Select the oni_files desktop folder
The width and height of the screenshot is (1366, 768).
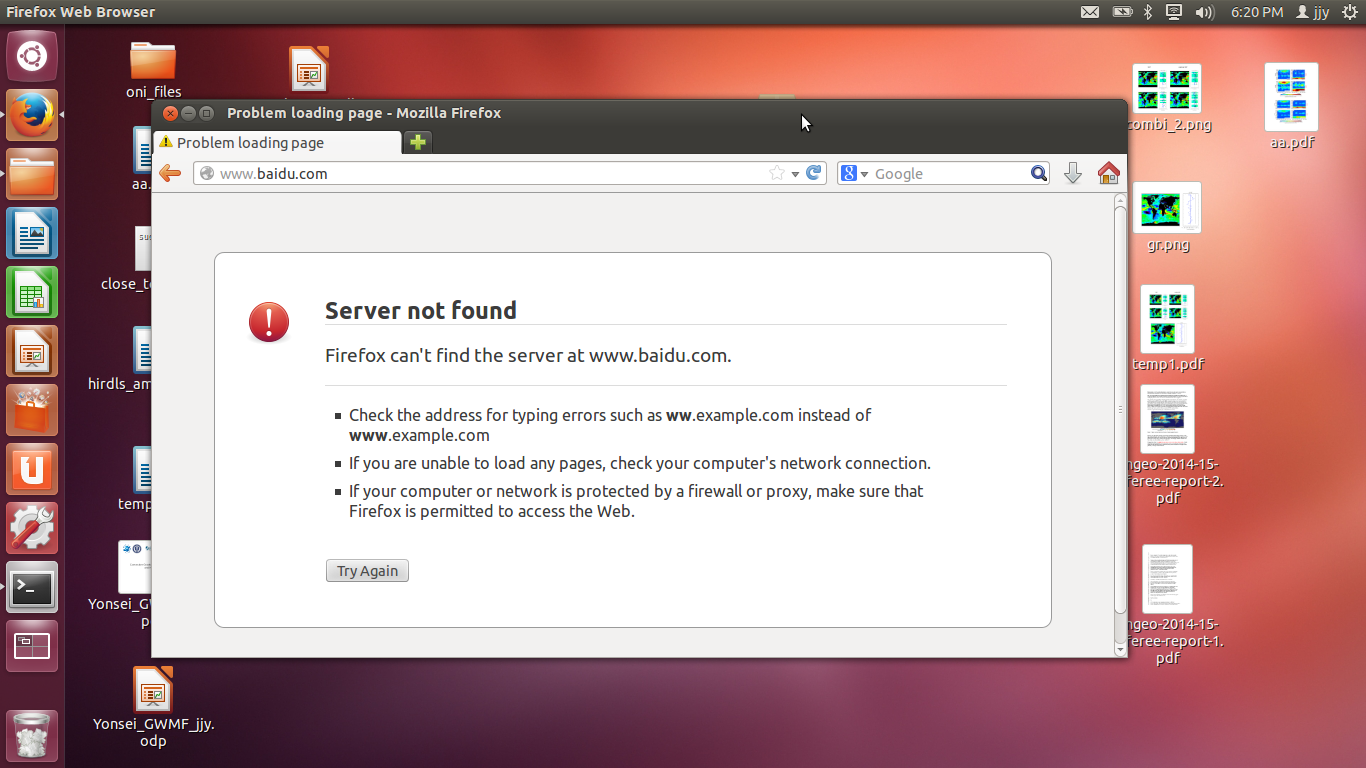(153, 70)
